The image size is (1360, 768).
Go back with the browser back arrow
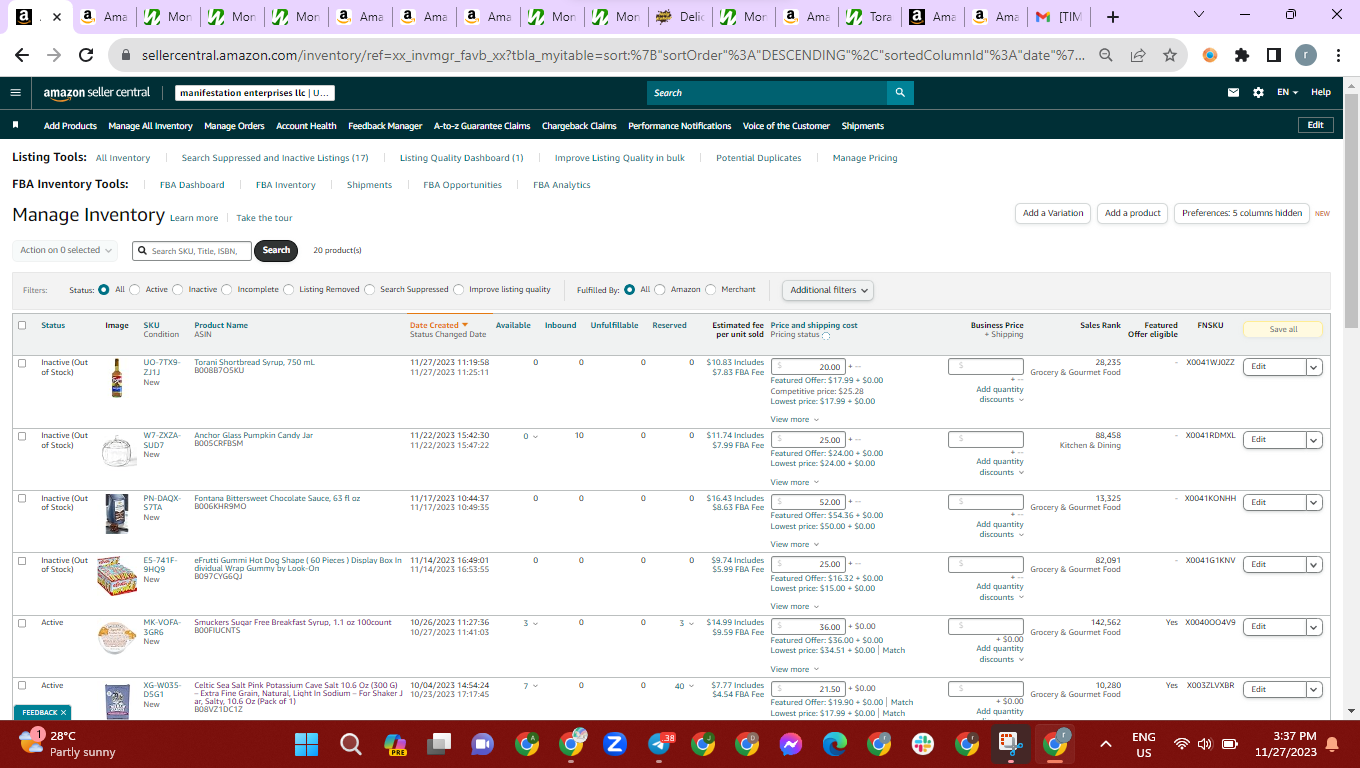click(24, 56)
